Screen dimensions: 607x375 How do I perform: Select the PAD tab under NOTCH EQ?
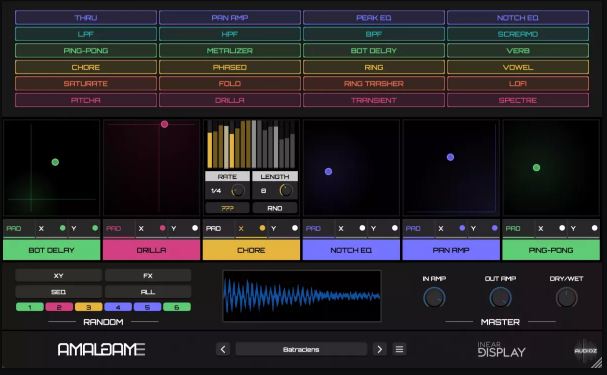coord(313,228)
